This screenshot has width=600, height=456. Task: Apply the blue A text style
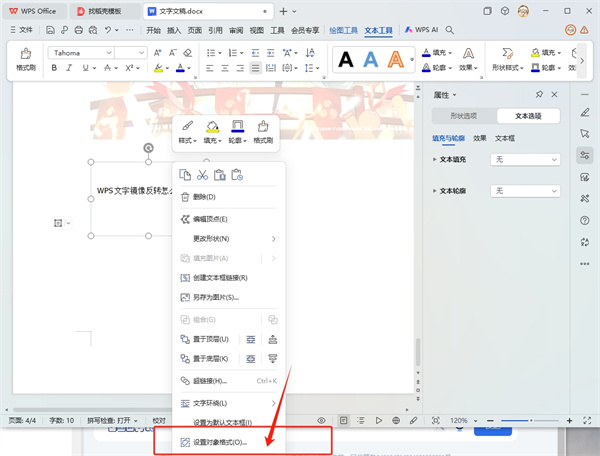(x=371, y=60)
